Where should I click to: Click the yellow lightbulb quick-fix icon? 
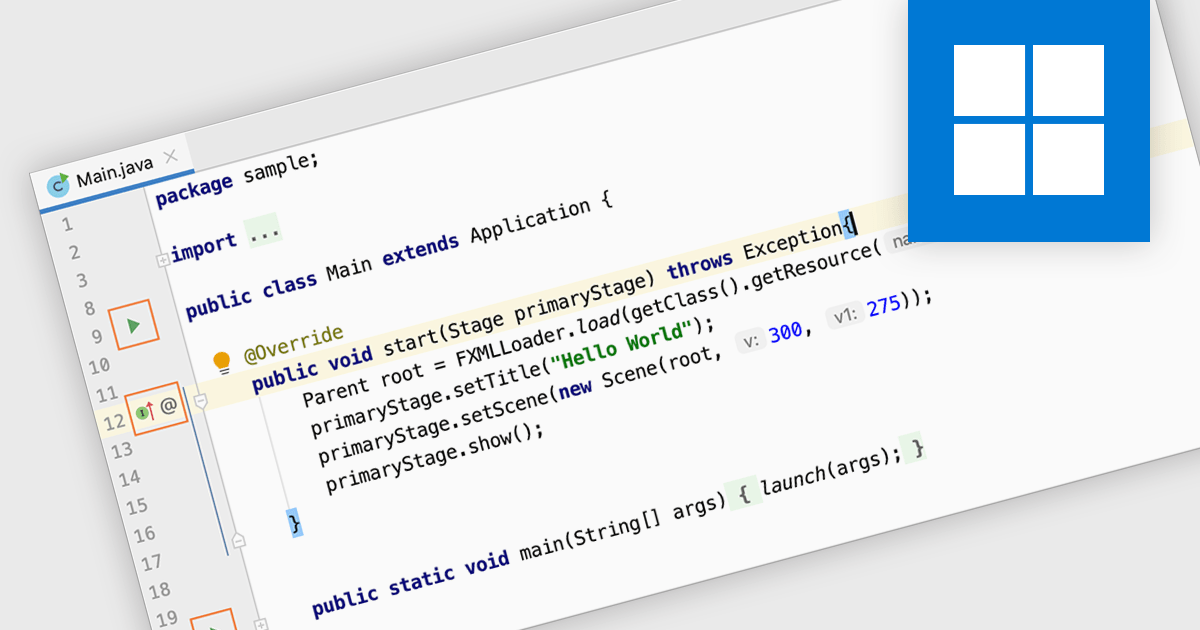pos(222,363)
